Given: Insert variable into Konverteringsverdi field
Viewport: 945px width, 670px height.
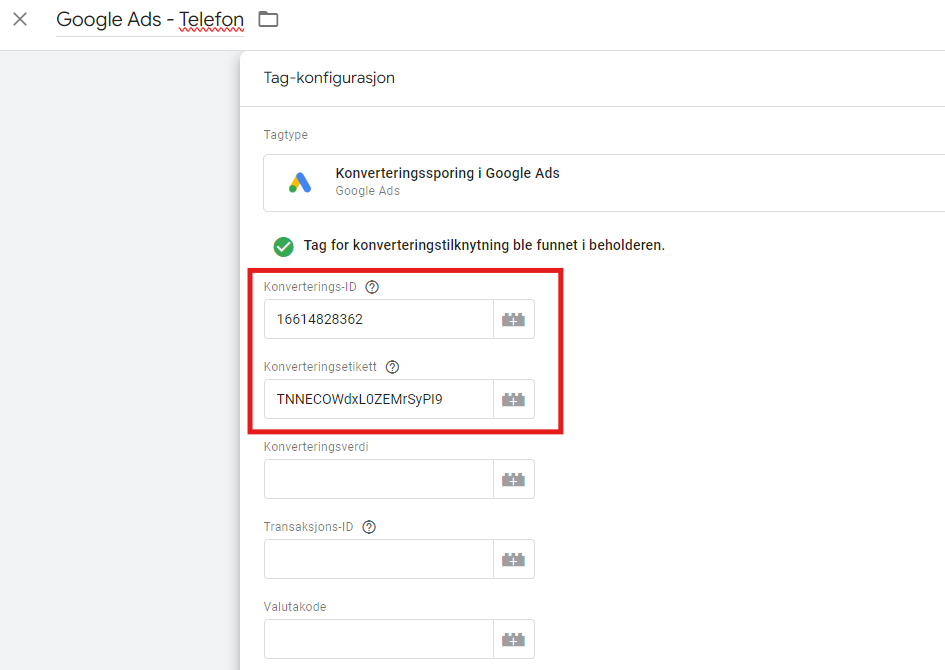Looking at the screenshot, I should pyautogui.click(x=514, y=479).
